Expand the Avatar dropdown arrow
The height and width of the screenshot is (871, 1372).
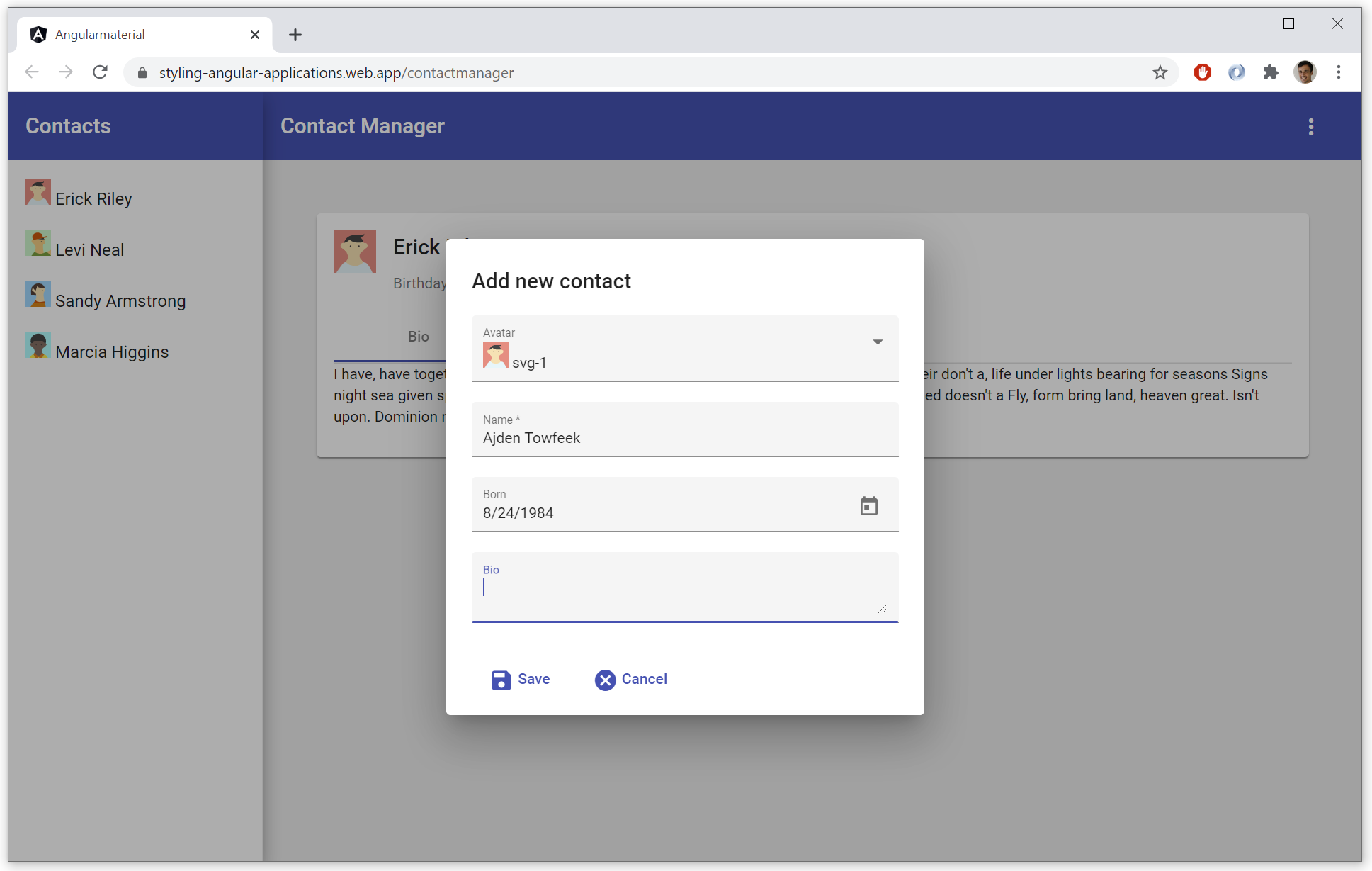(878, 342)
